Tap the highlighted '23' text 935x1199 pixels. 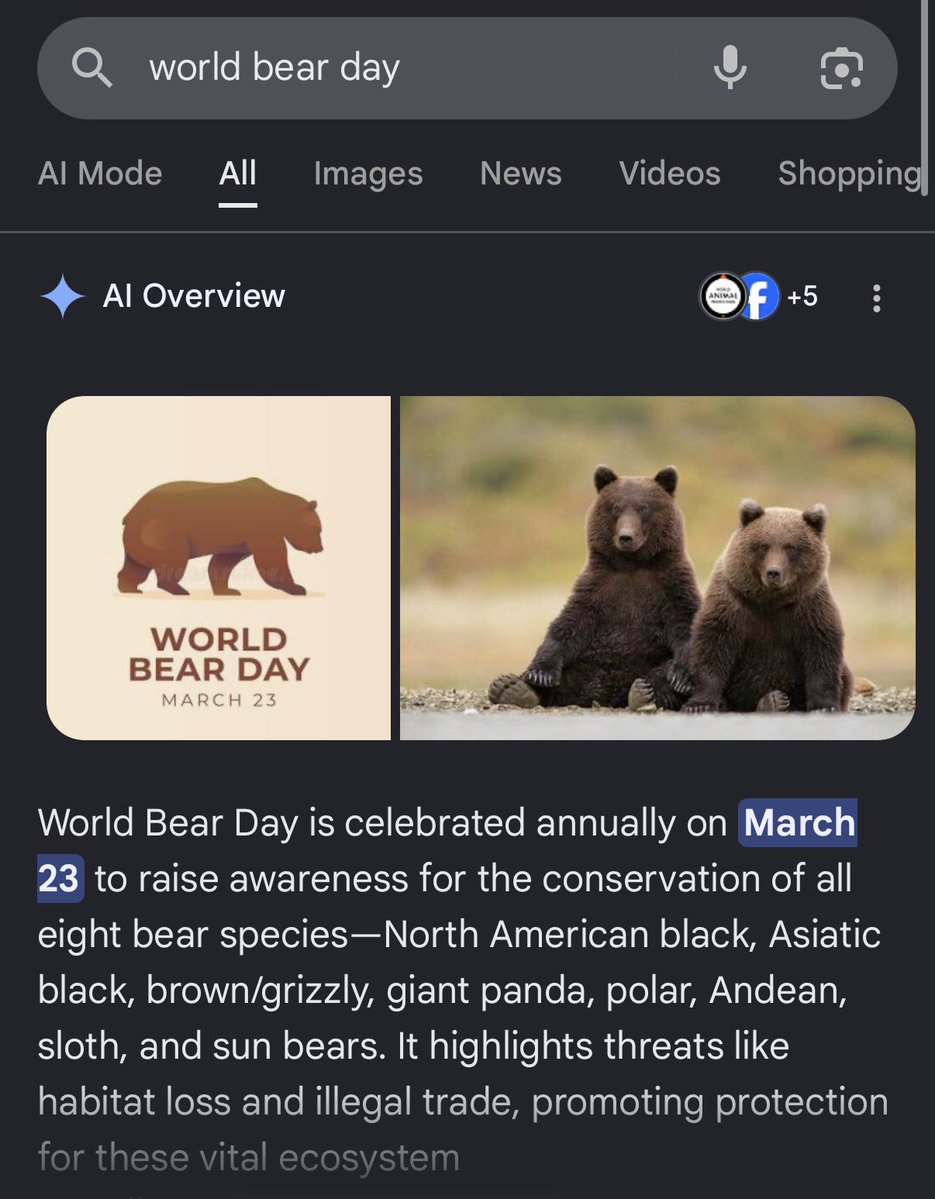pyautogui.click(x=59, y=879)
